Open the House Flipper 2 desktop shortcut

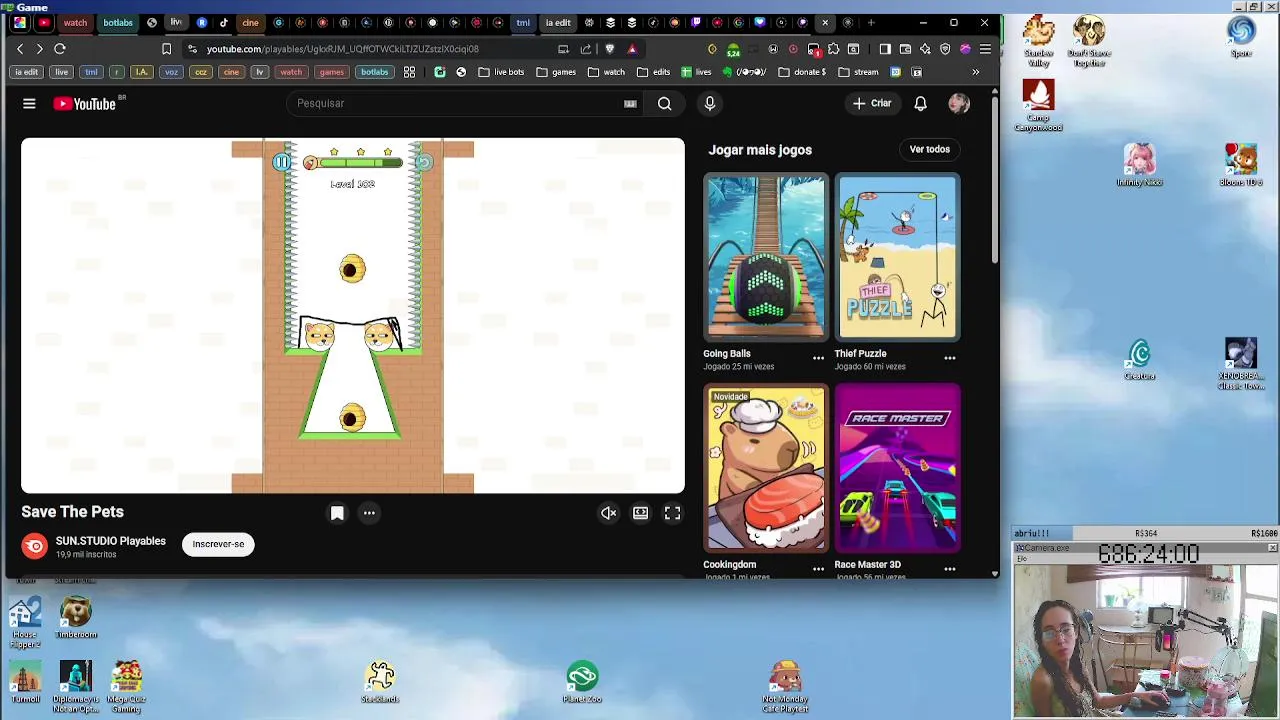point(25,622)
